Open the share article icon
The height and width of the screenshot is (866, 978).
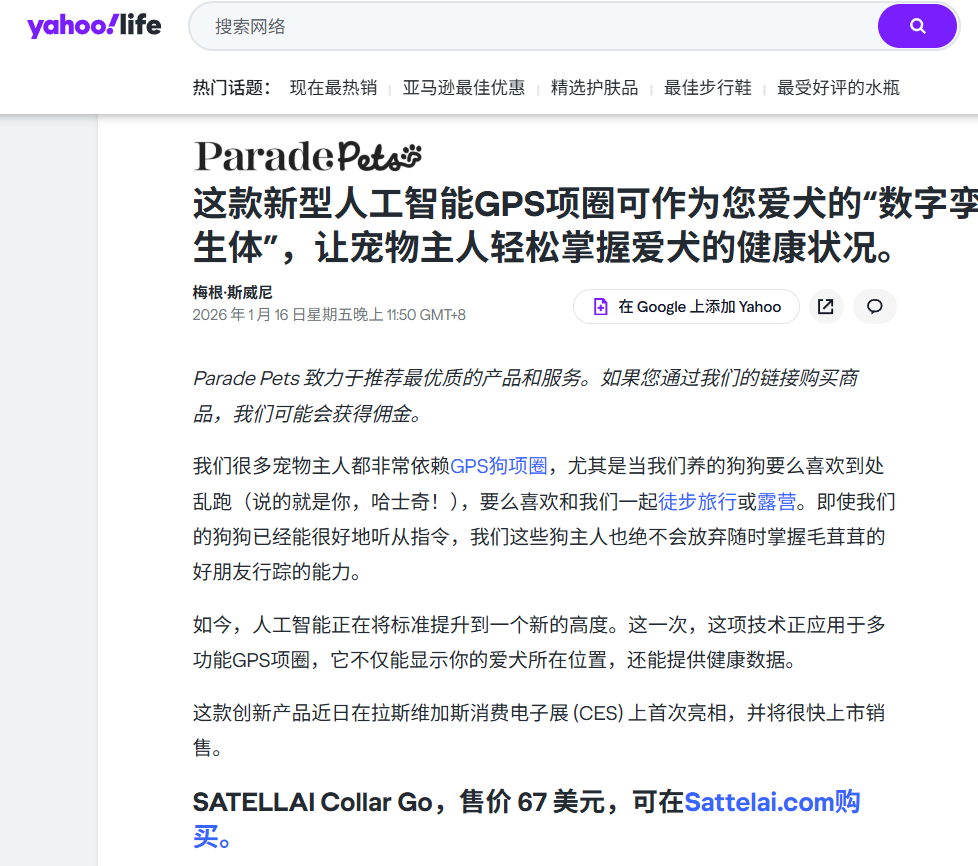pos(826,307)
